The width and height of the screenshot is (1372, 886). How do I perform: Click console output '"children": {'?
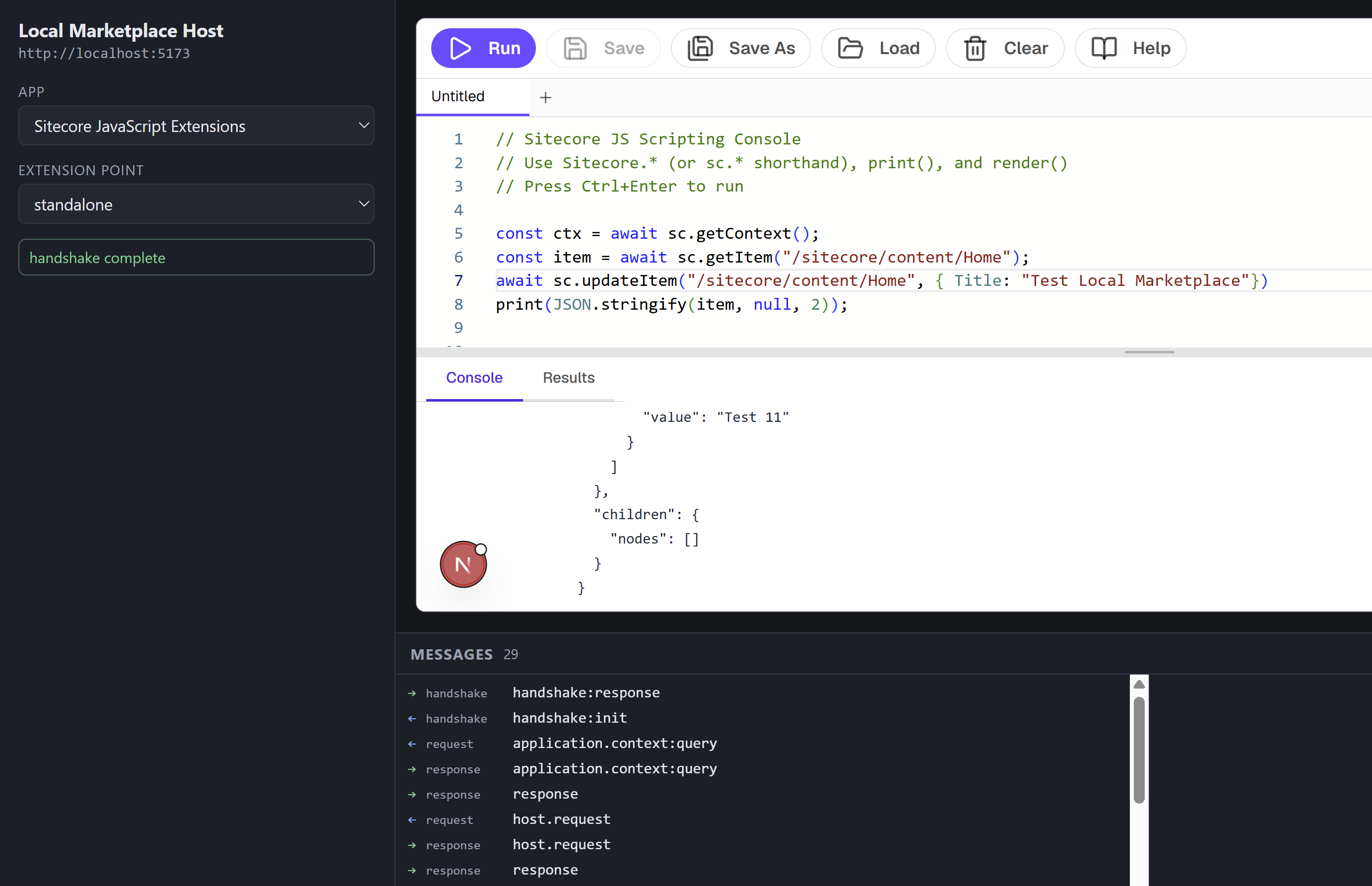coord(647,514)
